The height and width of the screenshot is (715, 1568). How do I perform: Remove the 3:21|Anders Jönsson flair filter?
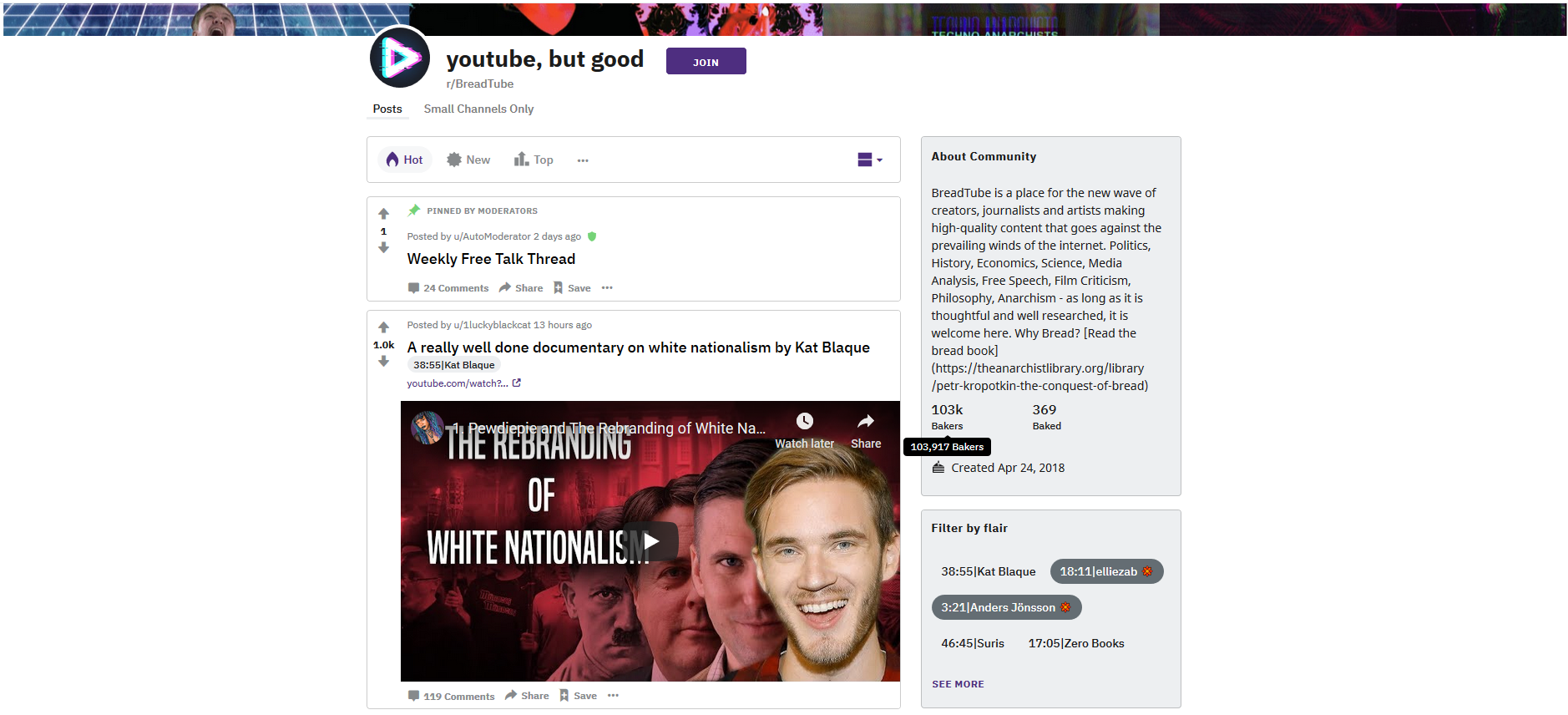1065,607
